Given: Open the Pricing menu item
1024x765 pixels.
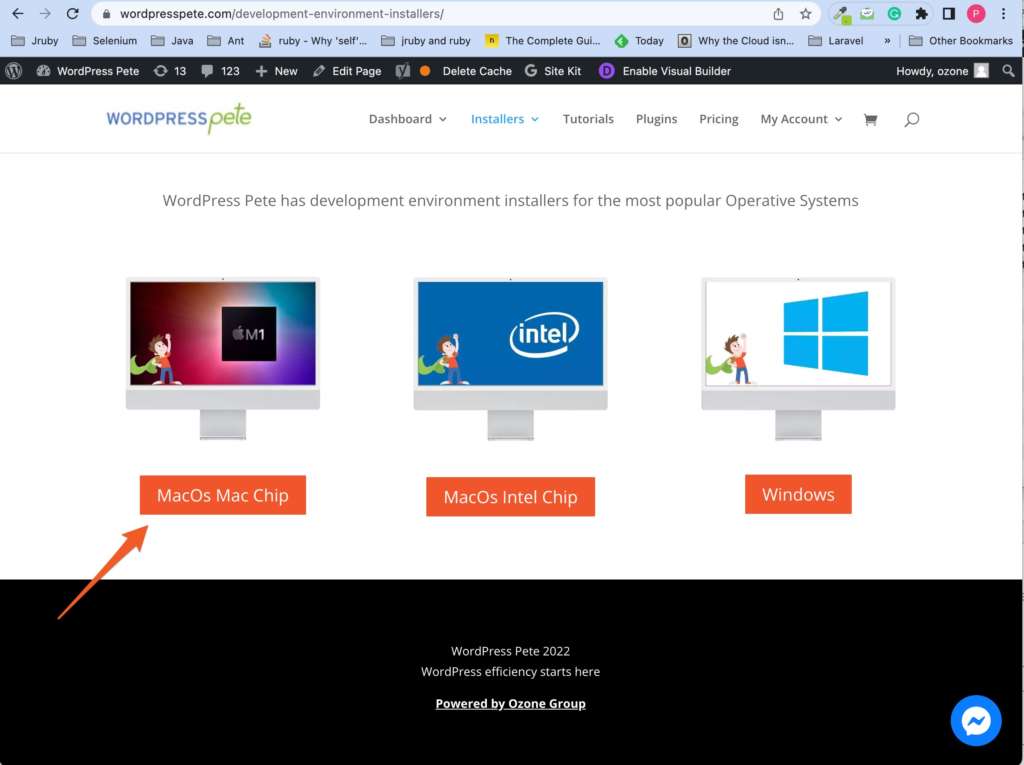Looking at the screenshot, I should pyautogui.click(x=718, y=119).
